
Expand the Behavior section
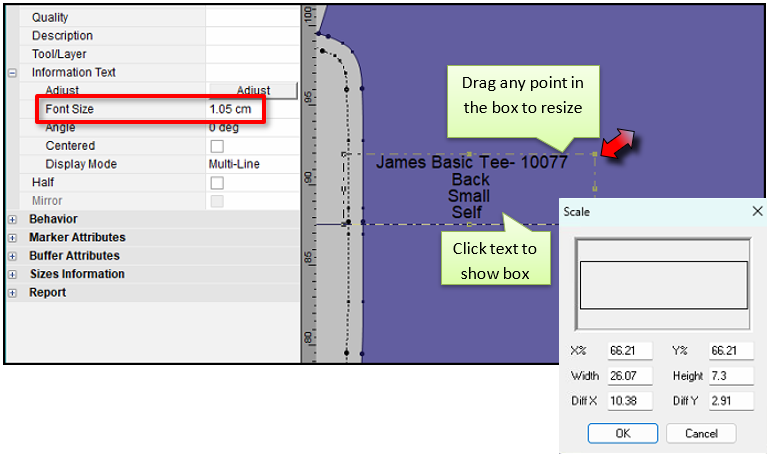[x=12, y=219]
